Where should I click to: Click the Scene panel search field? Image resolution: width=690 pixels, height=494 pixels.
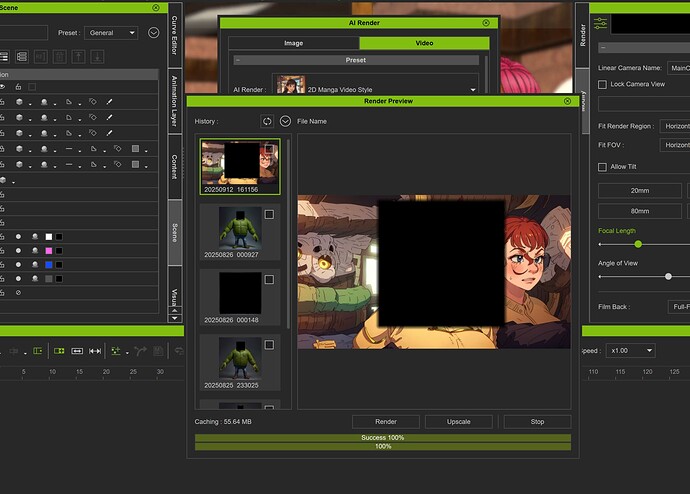pyautogui.click(x=24, y=33)
